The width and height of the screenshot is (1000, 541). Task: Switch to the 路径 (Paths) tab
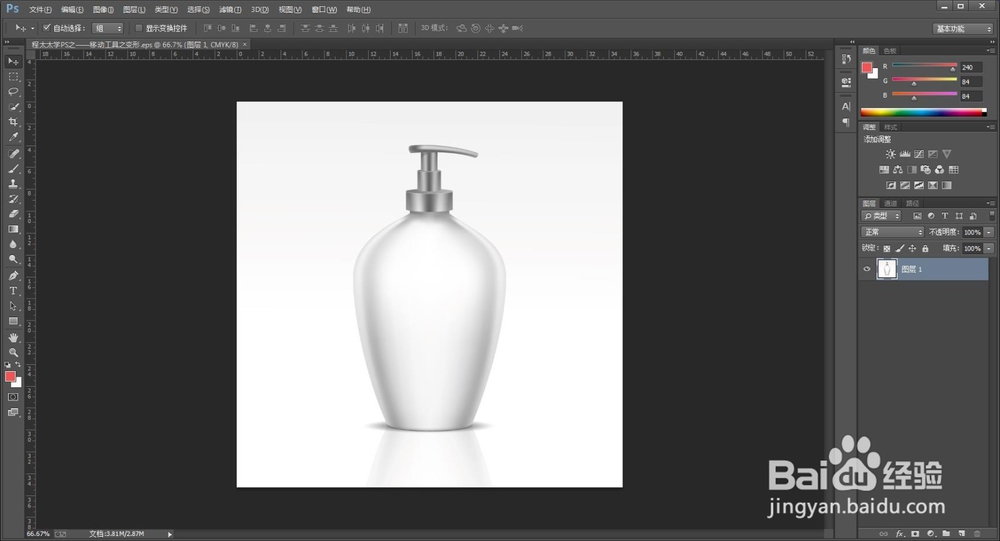[x=913, y=204]
